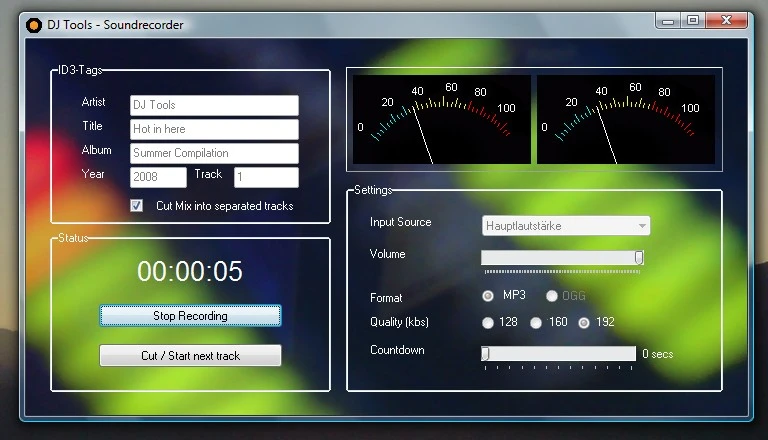This screenshot has height=440, width=768.
Task: Click the Album field with Summer Compilation
Action: (214, 153)
